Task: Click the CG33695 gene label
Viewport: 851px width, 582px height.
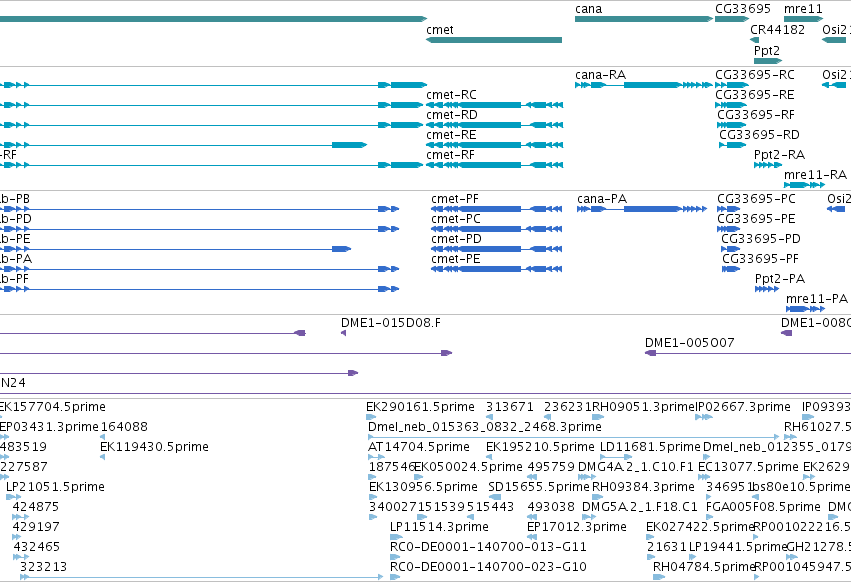Action: pos(742,9)
